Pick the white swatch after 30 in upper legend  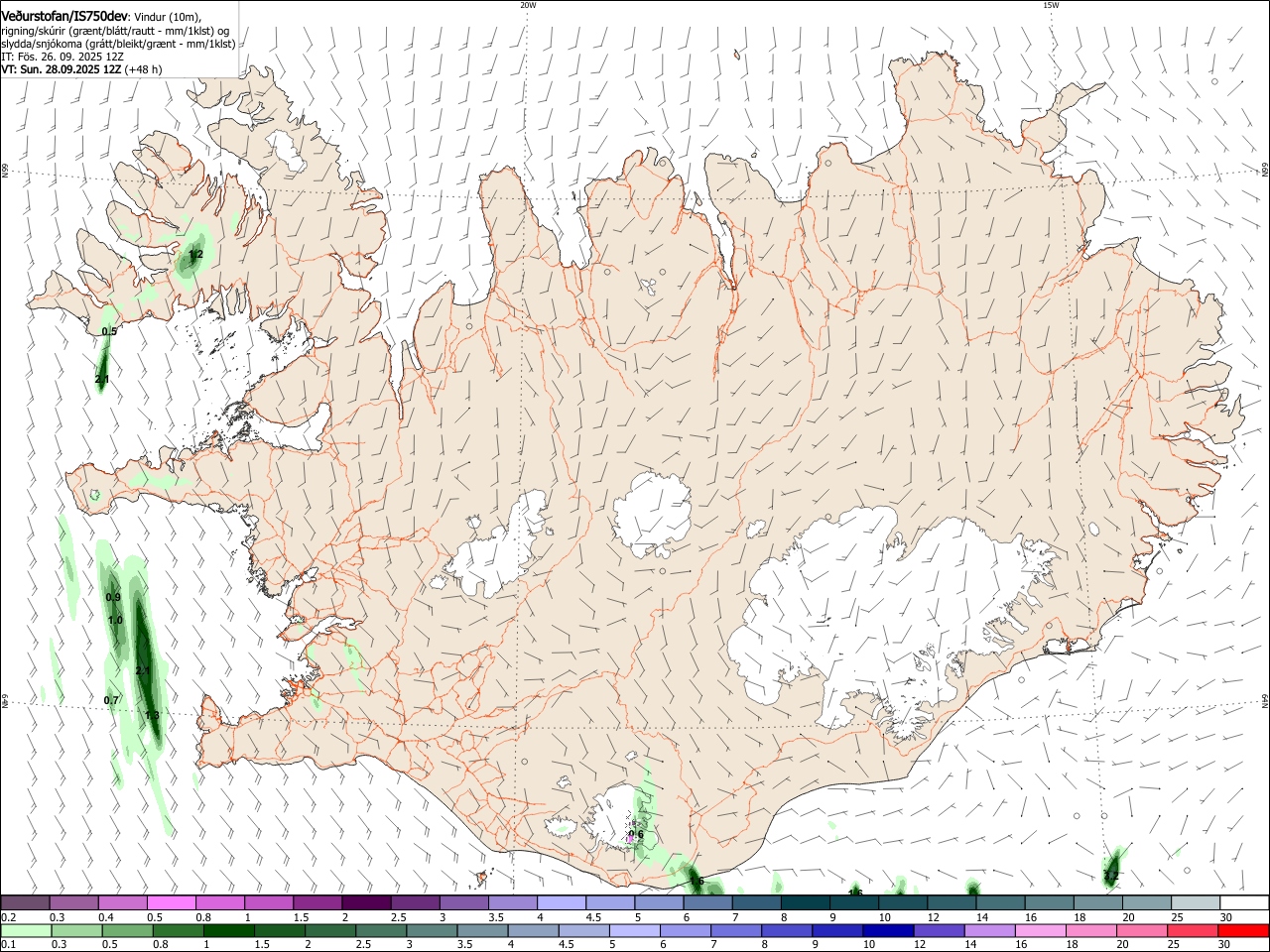click(1244, 902)
